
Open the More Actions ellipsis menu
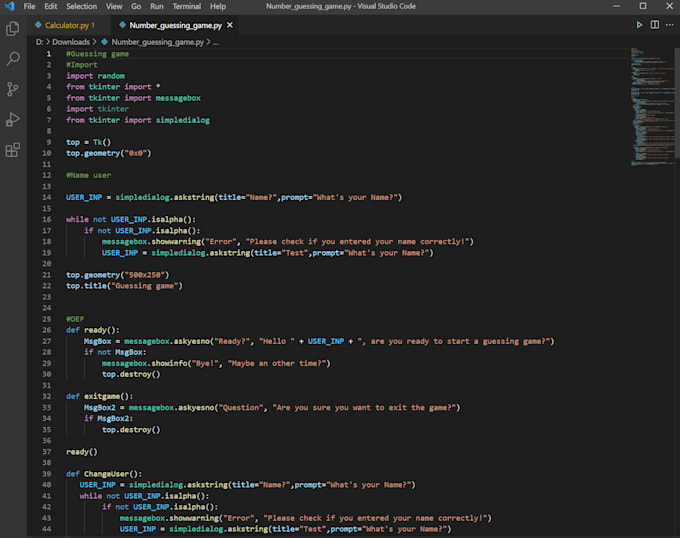click(x=670, y=25)
